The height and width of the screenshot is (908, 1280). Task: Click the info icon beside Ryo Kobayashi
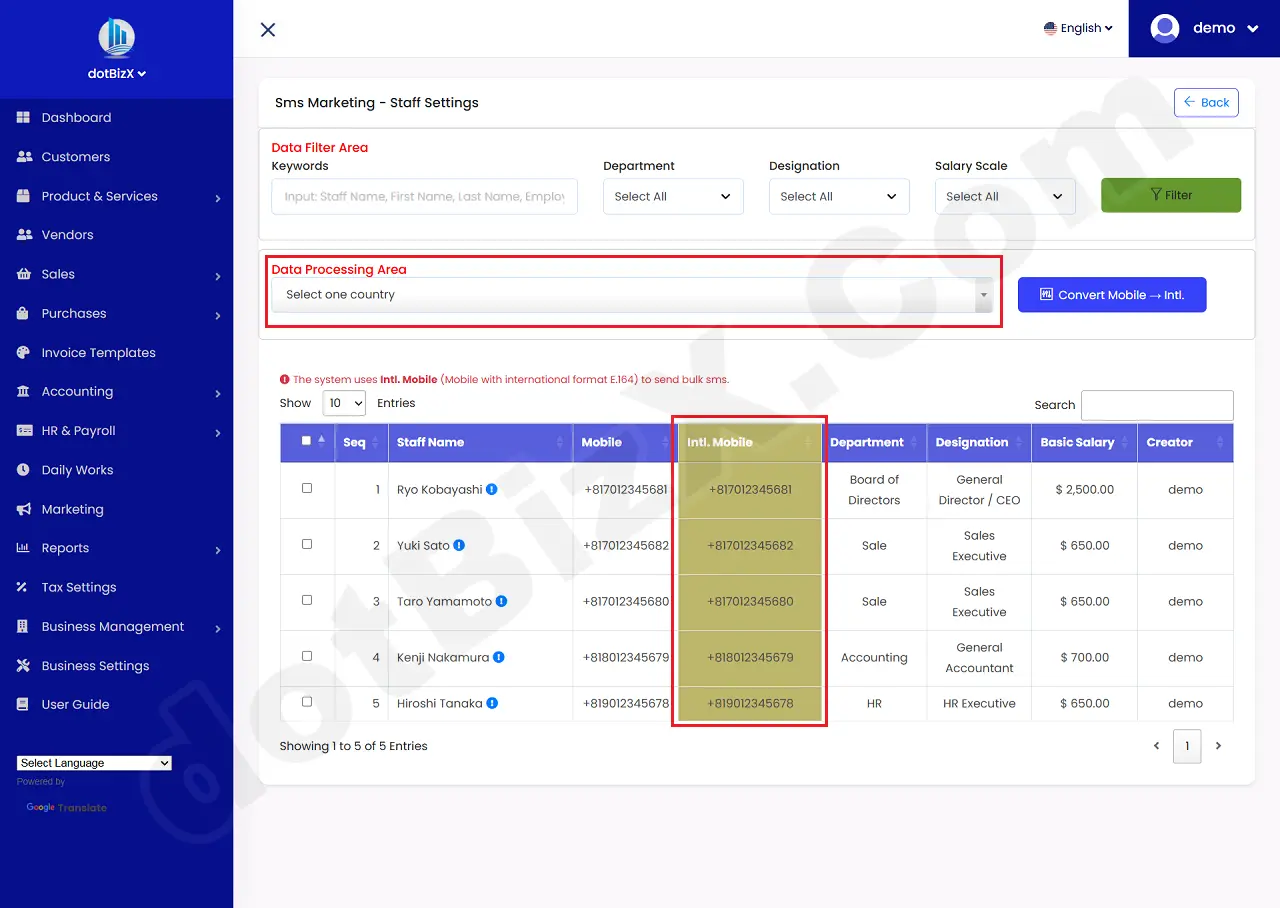pos(492,490)
